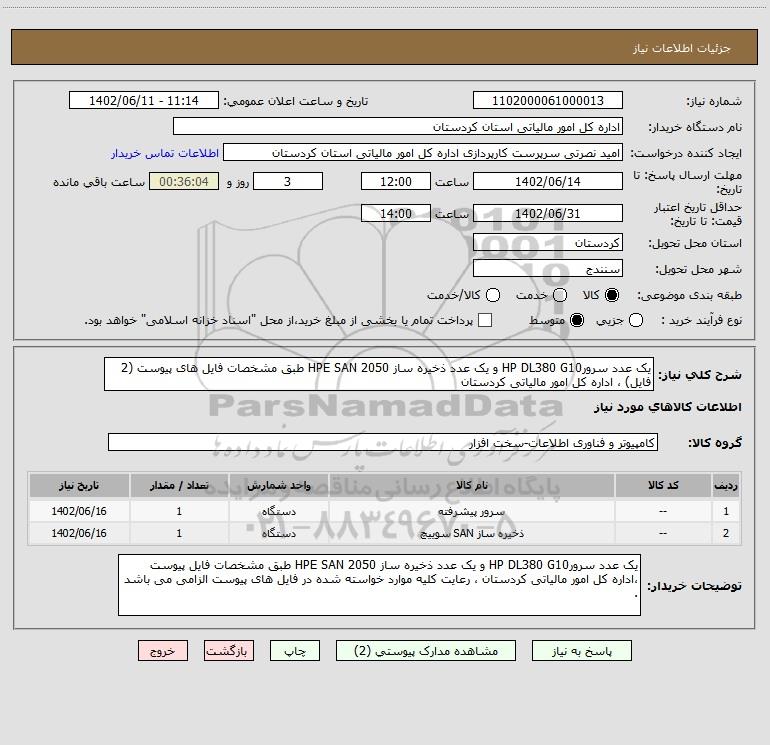Select the جزیی purchase type radio
Viewport: 770px width, 745px height.
pyautogui.click(x=635, y=320)
